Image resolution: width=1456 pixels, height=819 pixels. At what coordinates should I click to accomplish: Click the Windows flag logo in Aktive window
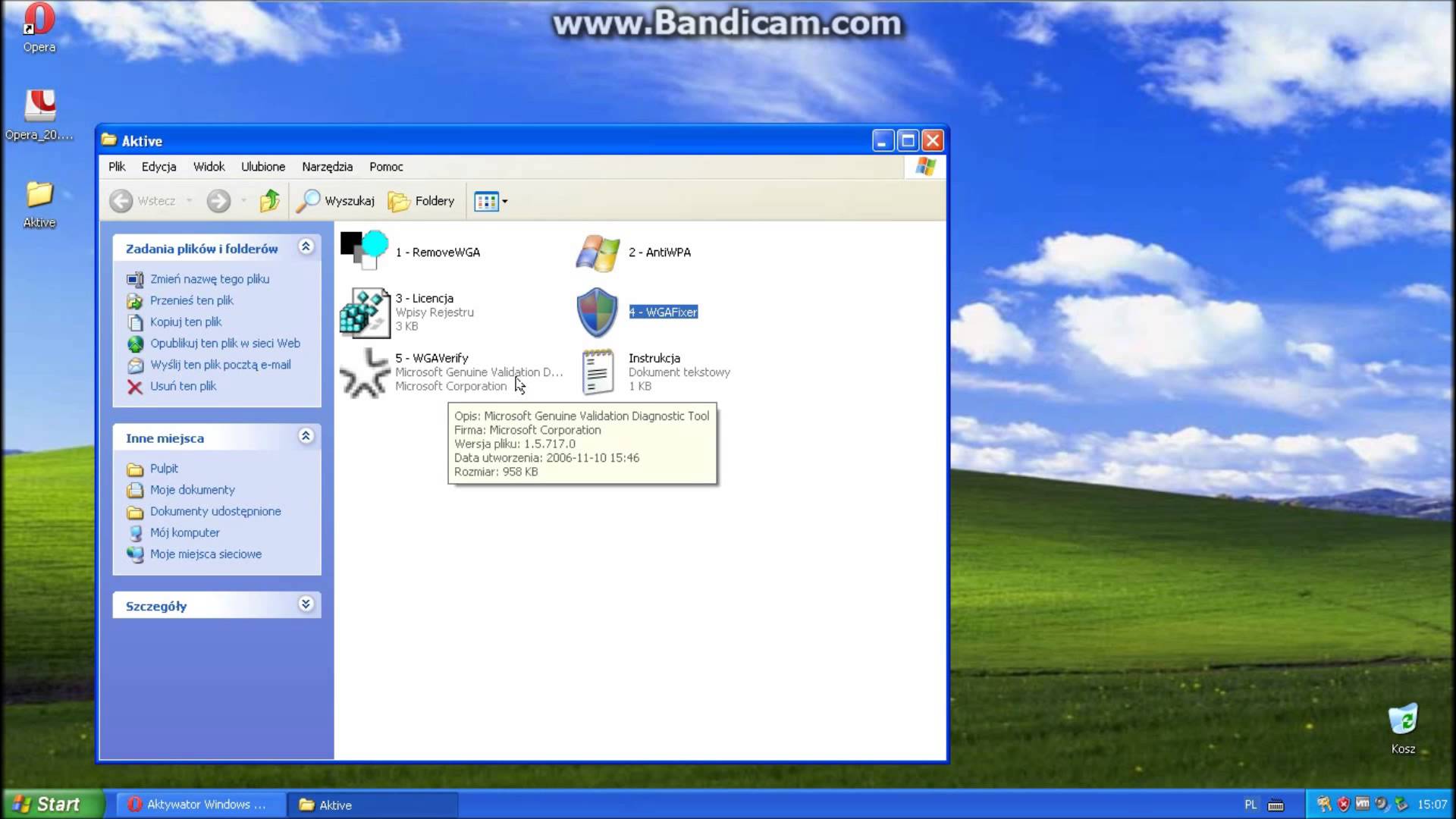pos(925,167)
